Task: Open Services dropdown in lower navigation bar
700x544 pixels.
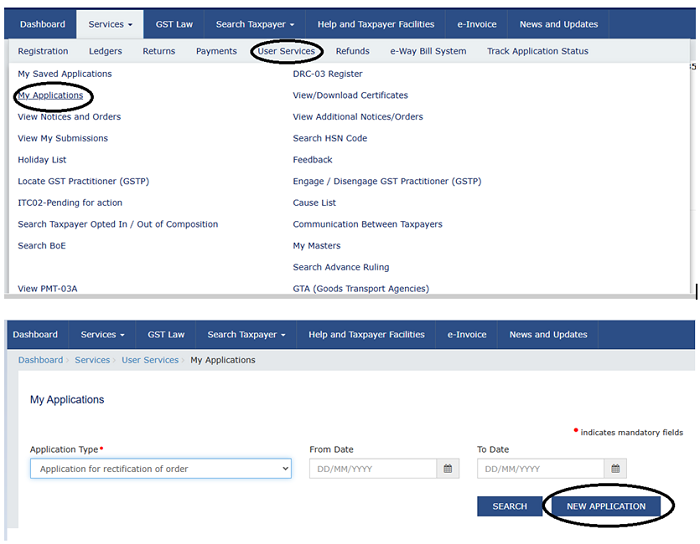Action: point(102,334)
